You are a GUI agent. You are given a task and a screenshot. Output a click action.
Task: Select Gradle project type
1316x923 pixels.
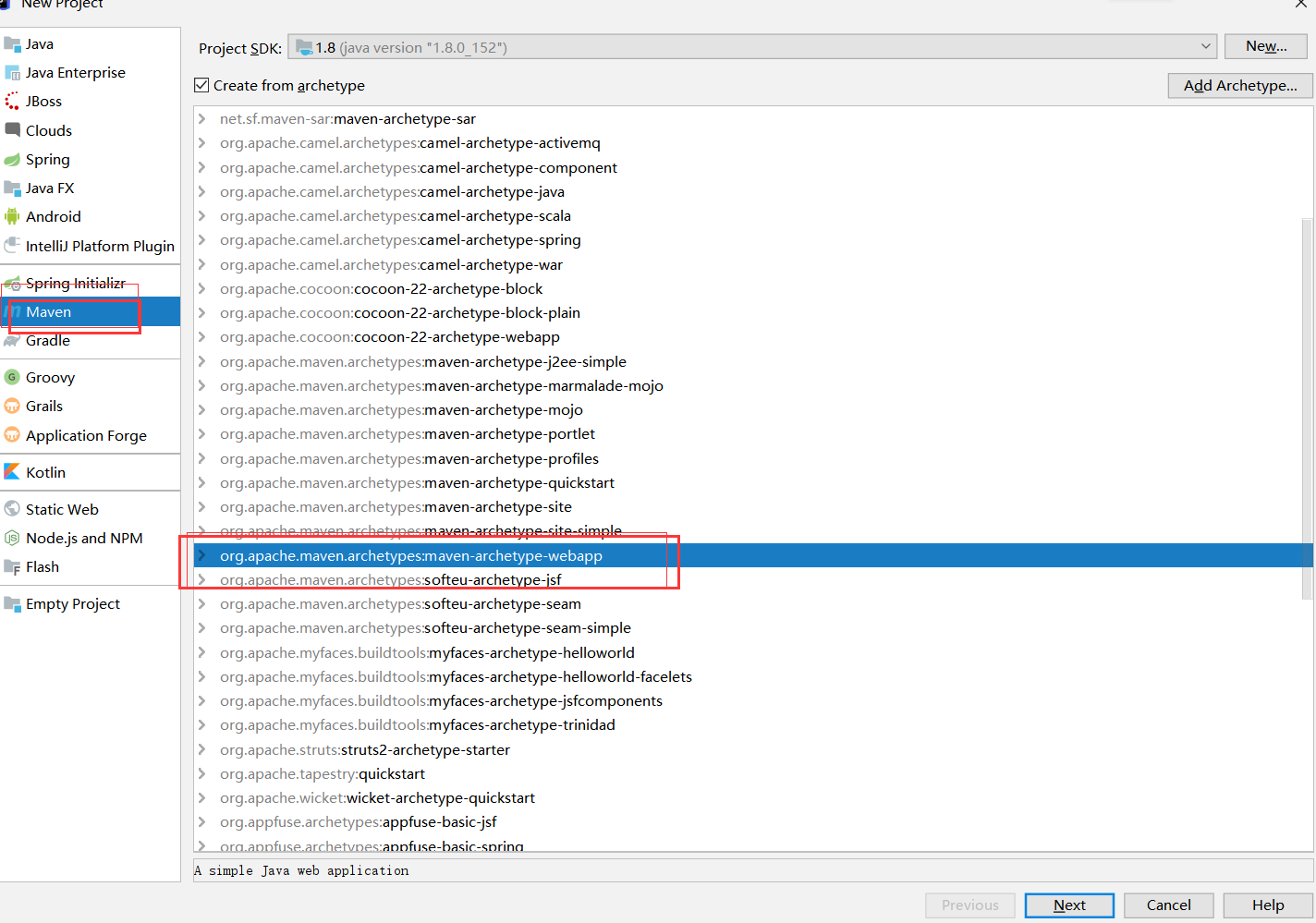[90, 341]
